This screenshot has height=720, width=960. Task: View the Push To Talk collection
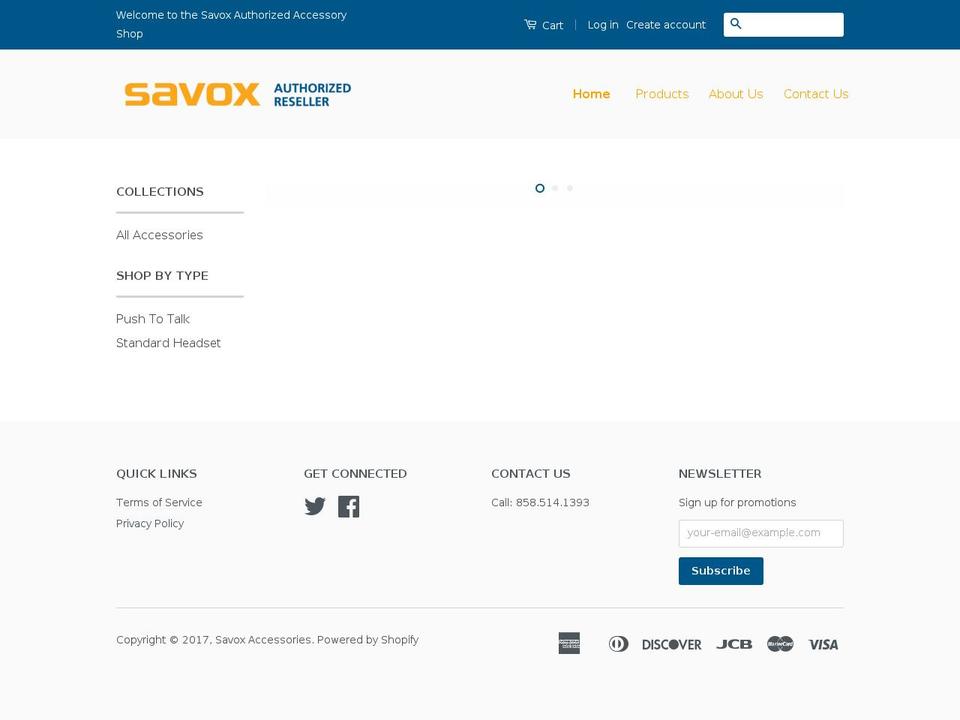[x=152, y=318]
